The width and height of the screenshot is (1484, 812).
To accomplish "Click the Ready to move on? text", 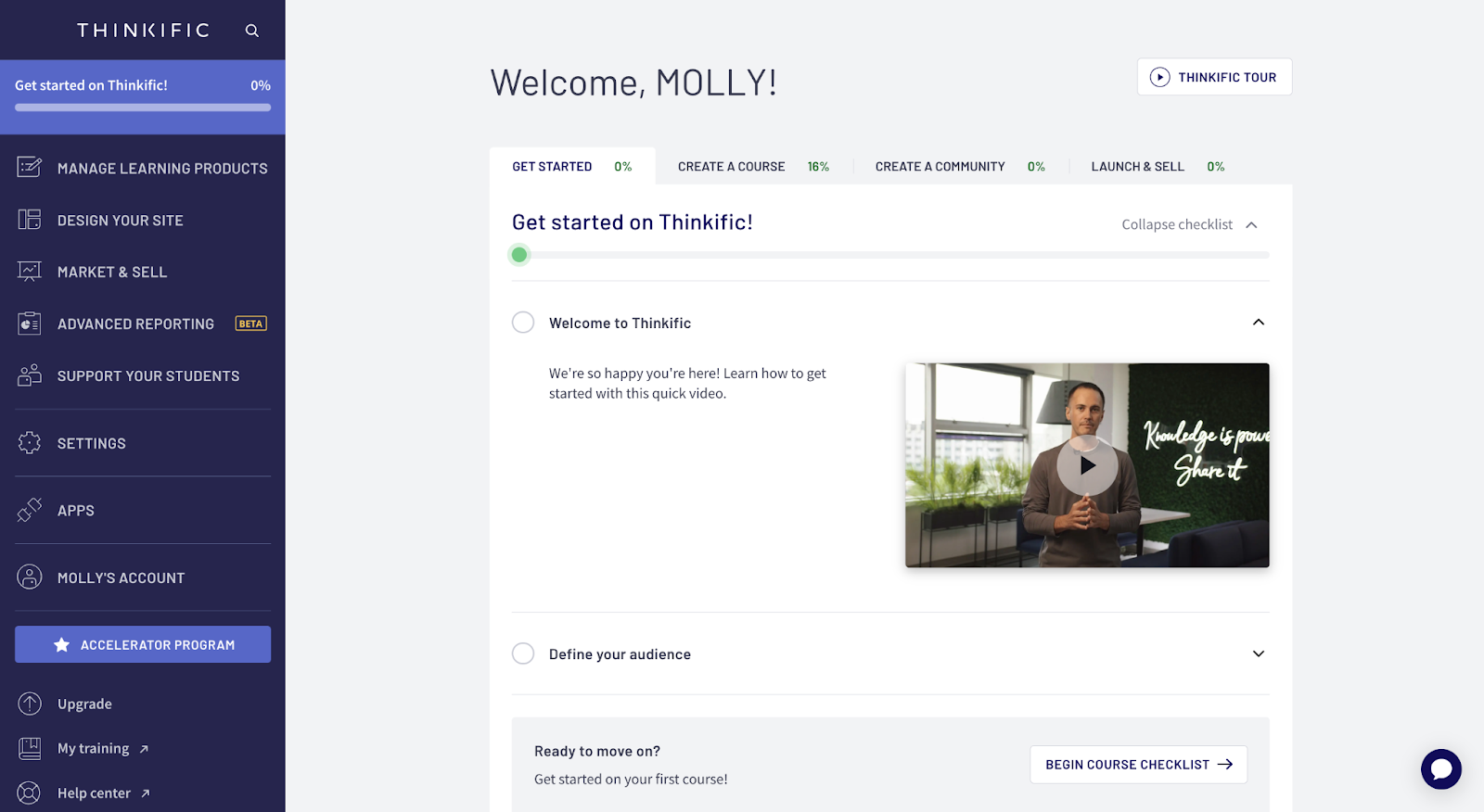I will [x=597, y=751].
